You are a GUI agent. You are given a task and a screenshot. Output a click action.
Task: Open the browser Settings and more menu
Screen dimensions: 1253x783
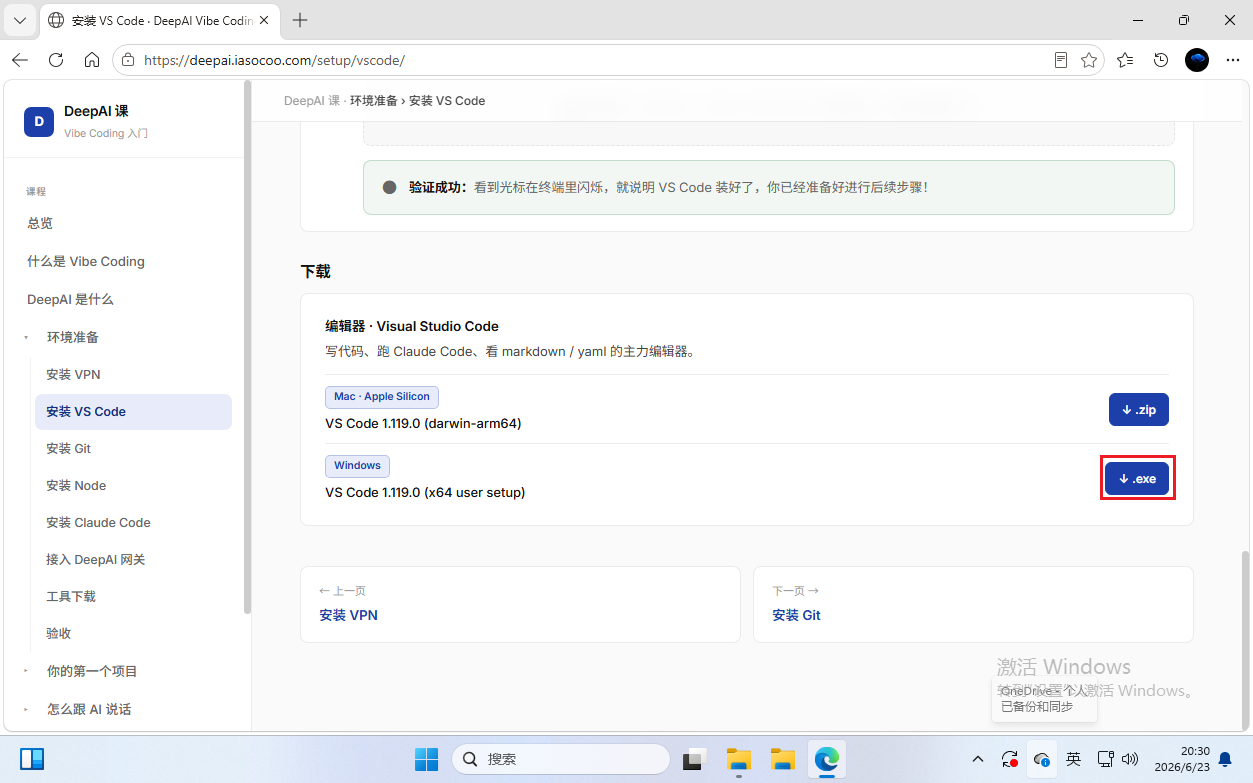pyautogui.click(x=1231, y=60)
